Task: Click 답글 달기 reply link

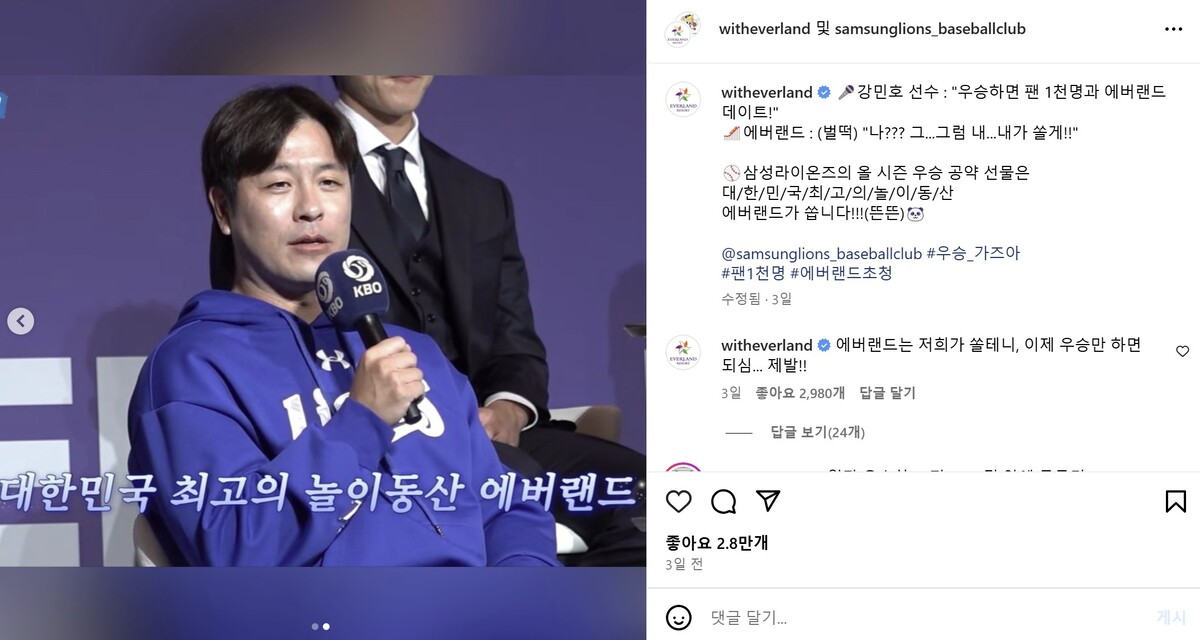Action: pos(888,394)
